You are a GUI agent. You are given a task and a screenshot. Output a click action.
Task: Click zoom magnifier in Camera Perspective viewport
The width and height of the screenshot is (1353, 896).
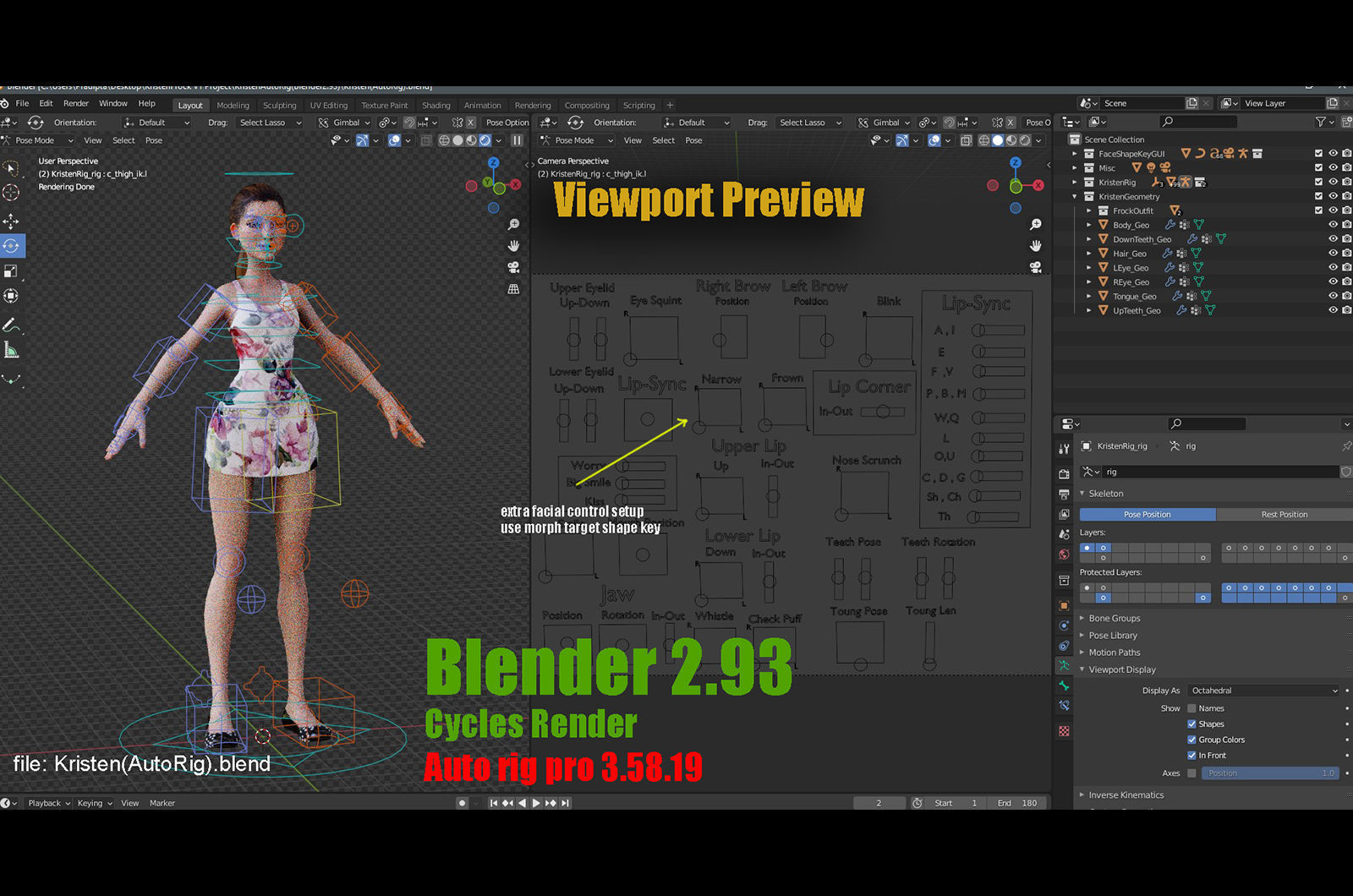tap(1036, 225)
